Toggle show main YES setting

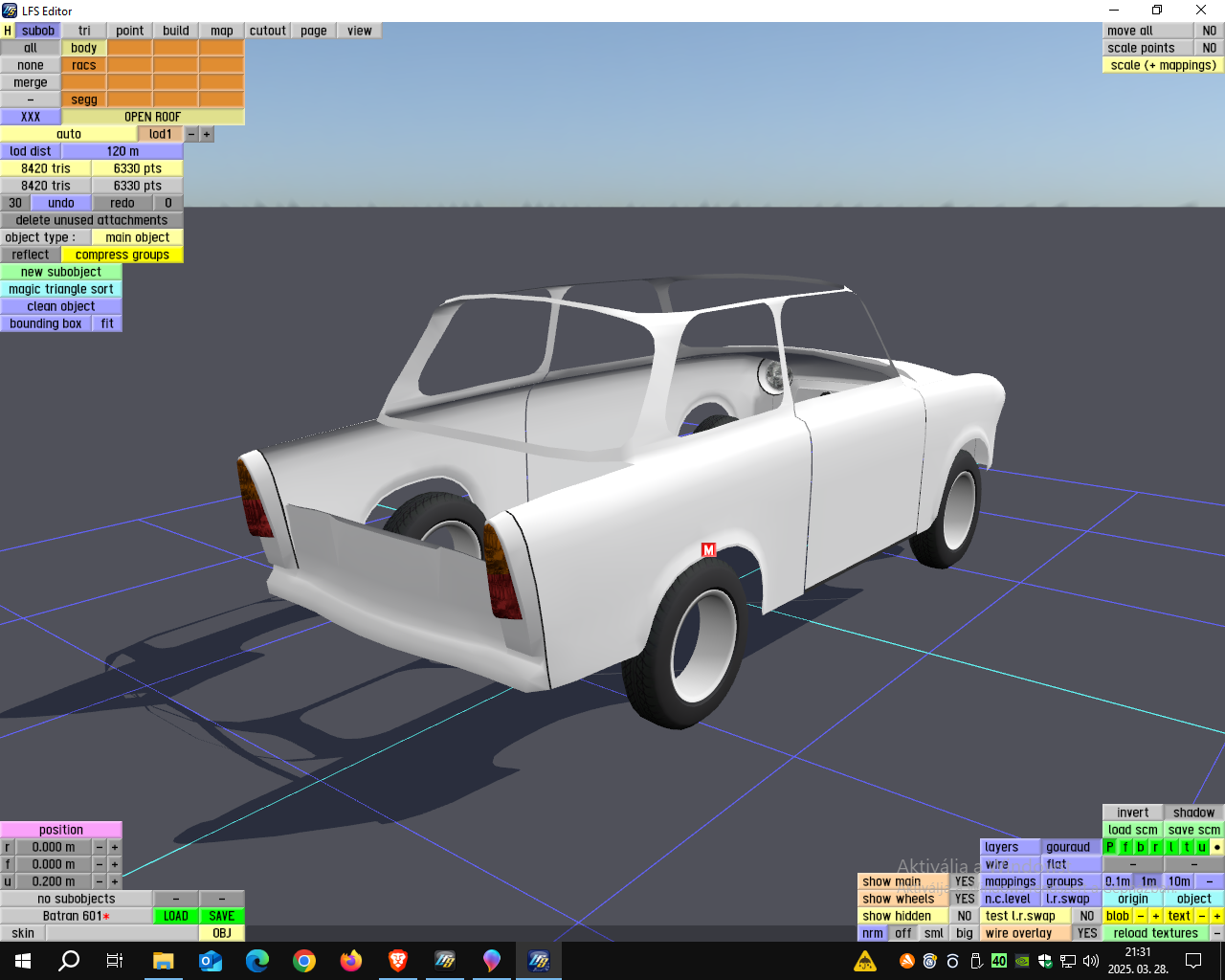[x=965, y=881]
